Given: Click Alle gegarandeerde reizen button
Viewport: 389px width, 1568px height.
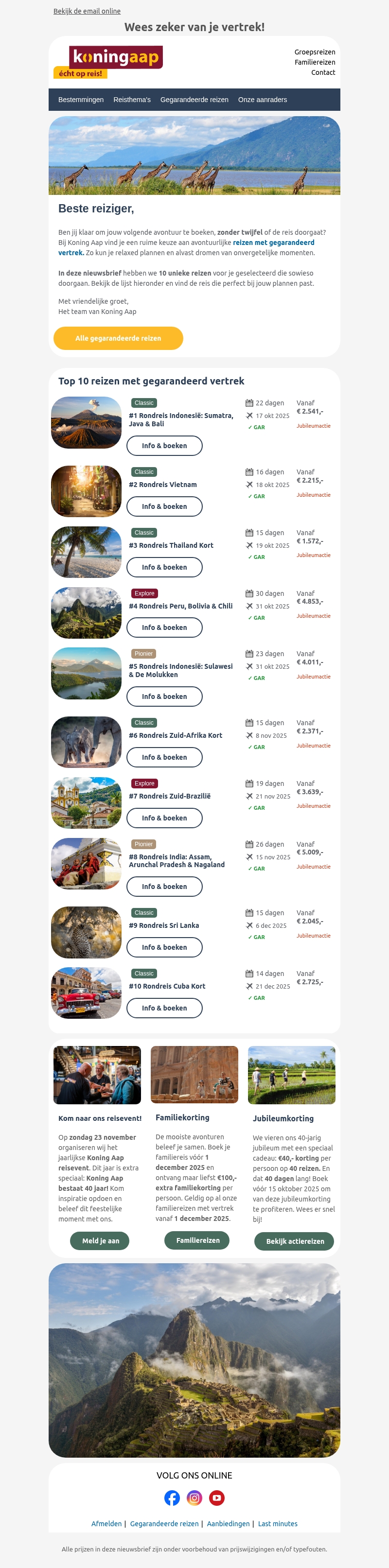Looking at the screenshot, I should pos(118,338).
